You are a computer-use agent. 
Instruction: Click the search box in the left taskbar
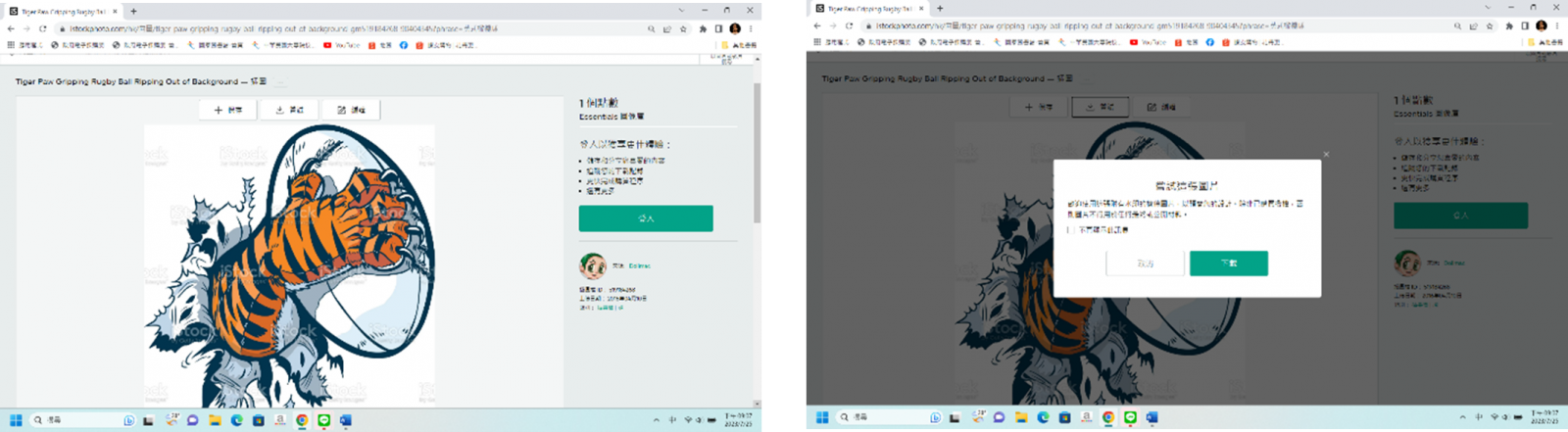pos(84,420)
